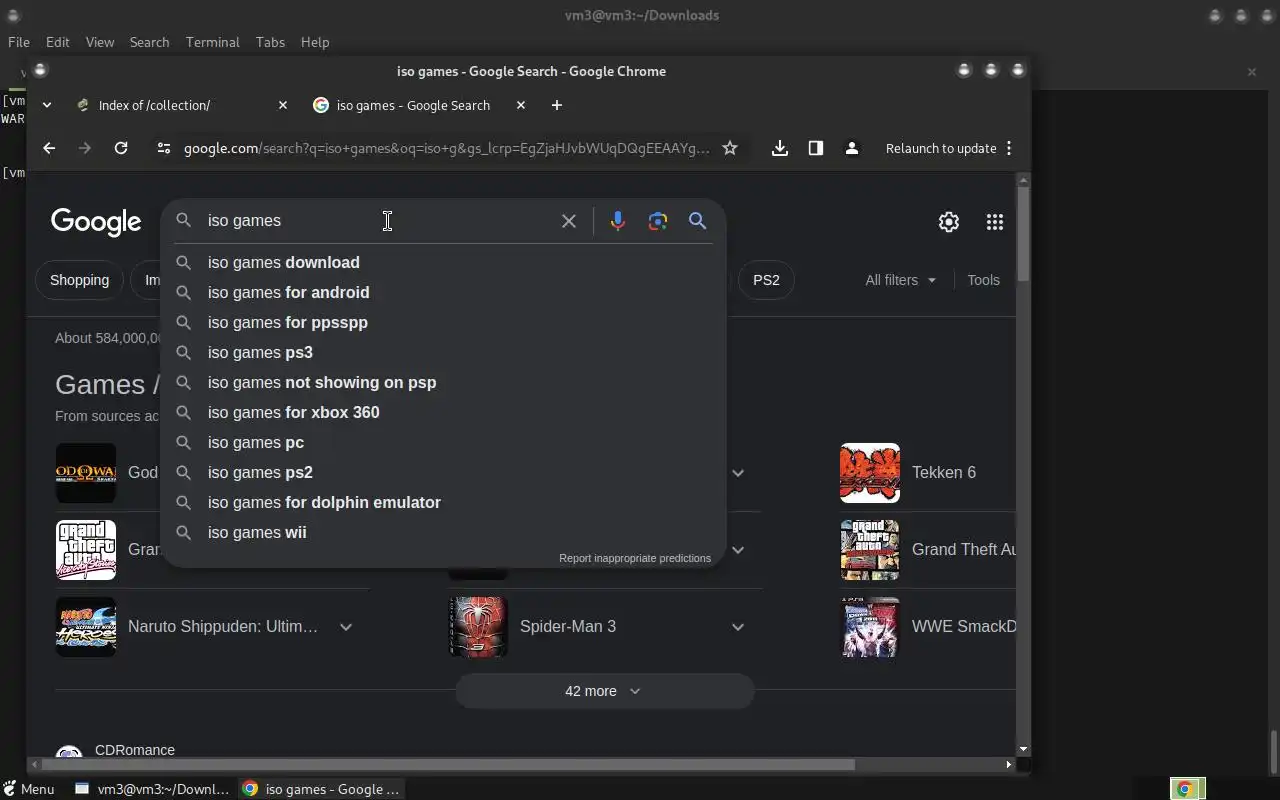Start voice search with microphone icon
The height and width of the screenshot is (800, 1280).
pos(618,221)
